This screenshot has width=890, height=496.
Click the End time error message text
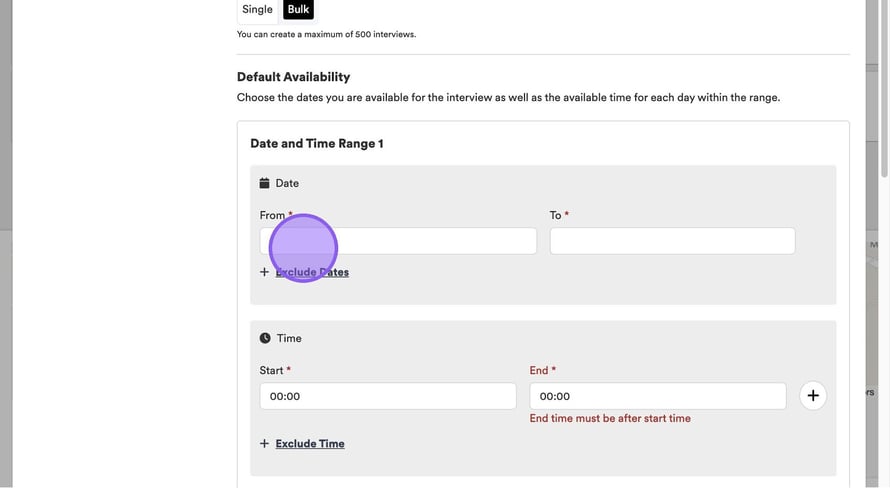[610, 418]
